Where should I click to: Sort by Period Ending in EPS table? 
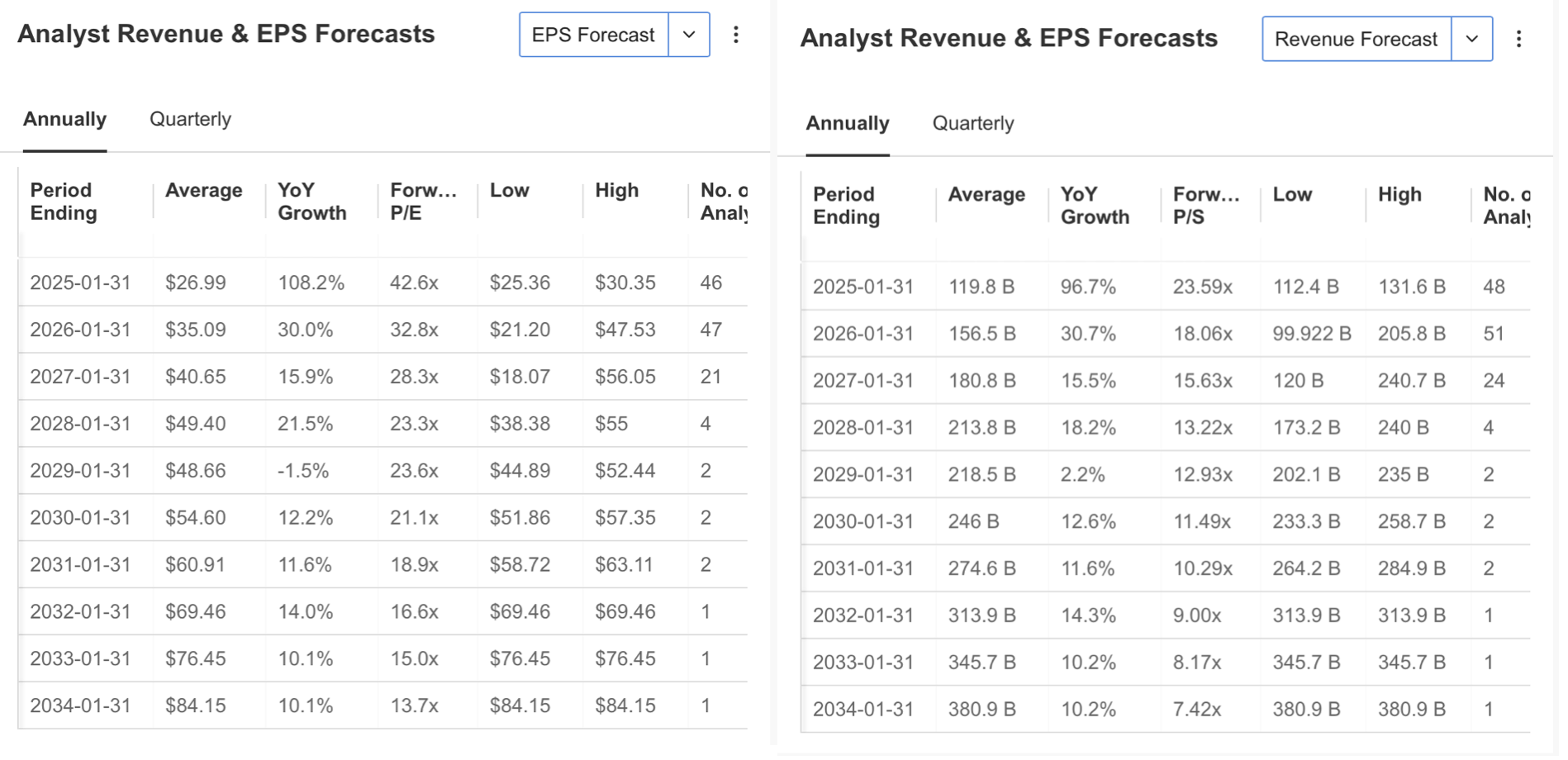(x=64, y=202)
